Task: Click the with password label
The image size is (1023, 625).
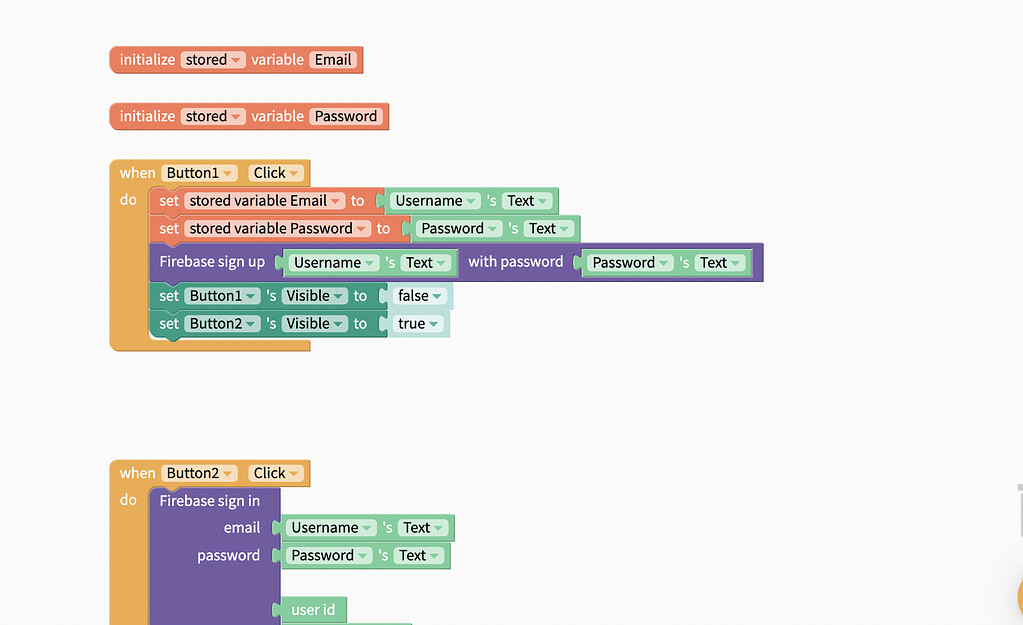Action: [x=515, y=262]
